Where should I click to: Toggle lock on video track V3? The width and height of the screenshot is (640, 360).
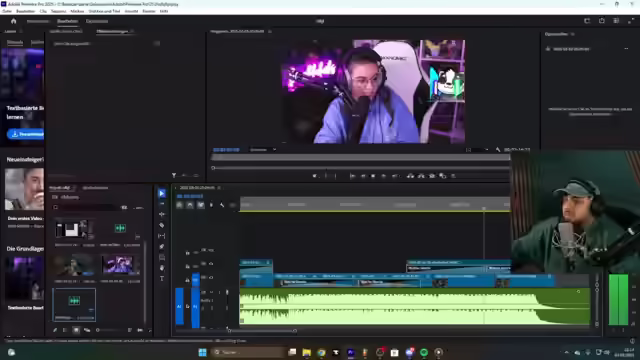(187, 253)
